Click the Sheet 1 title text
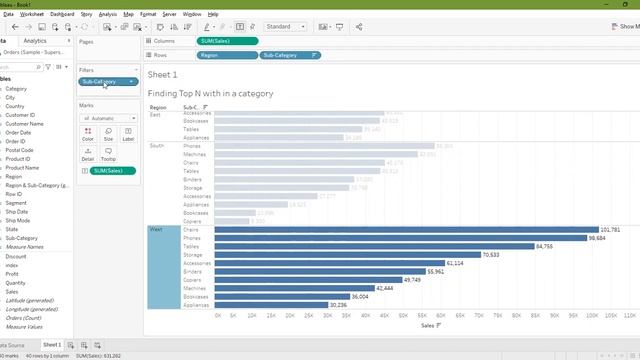 point(162,75)
